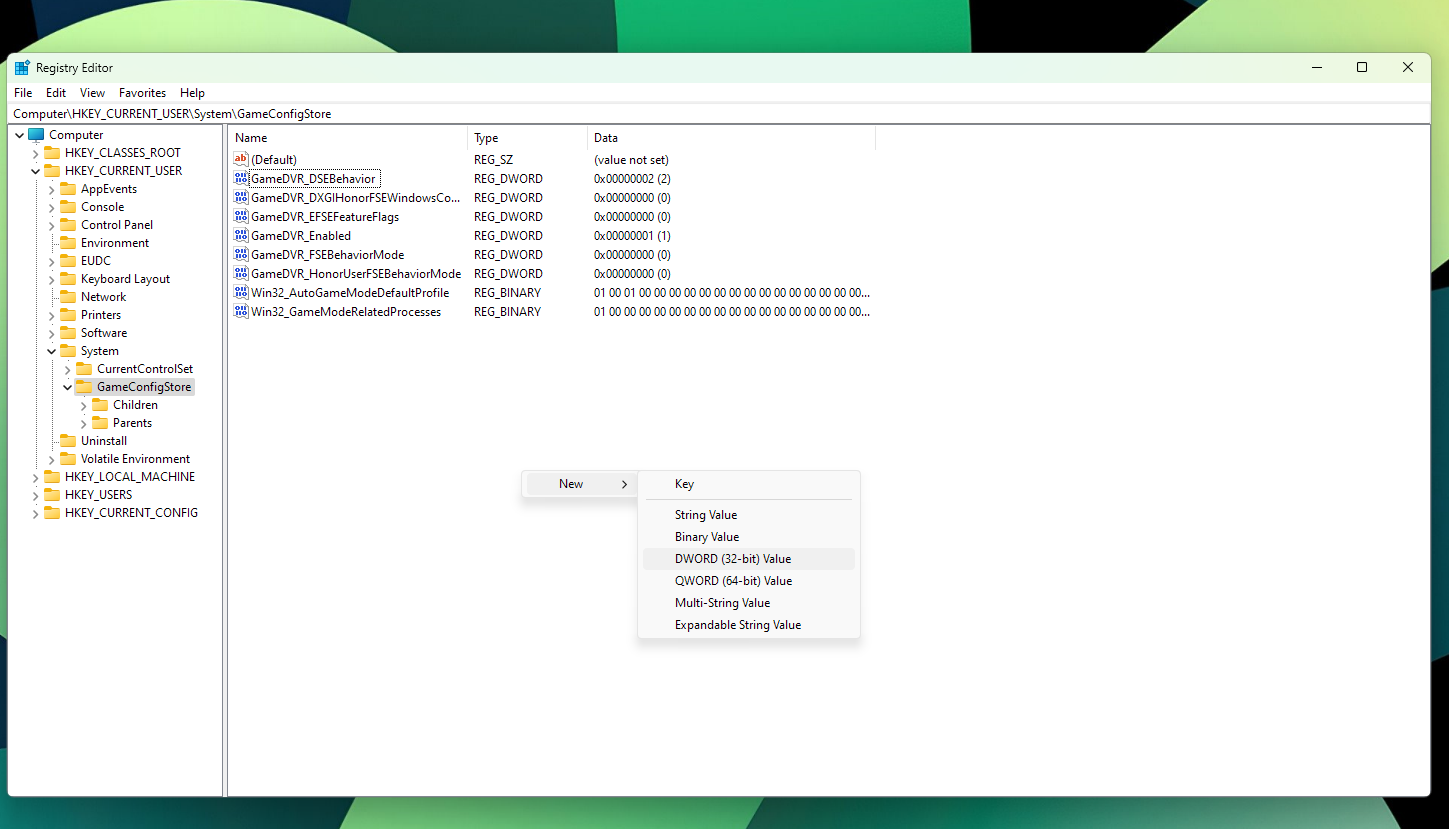Select the GameDVR_DXGIHonorFSEWindowsCo... value
This screenshot has height=829, width=1449.
(355, 198)
